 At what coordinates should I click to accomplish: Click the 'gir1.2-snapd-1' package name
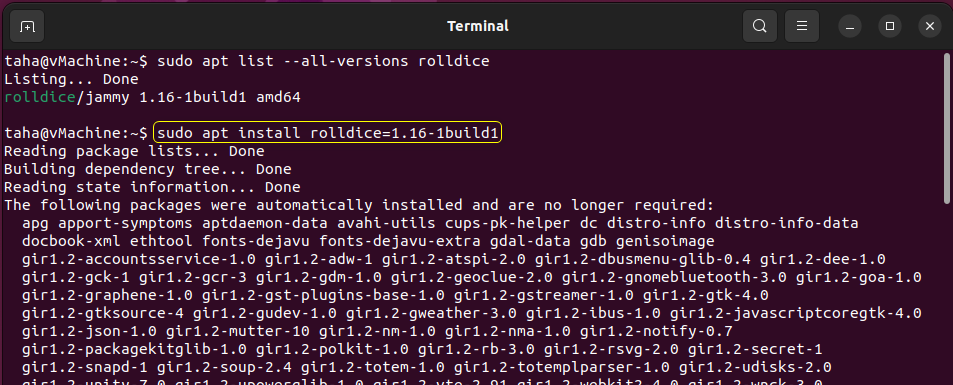(x=84, y=367)
